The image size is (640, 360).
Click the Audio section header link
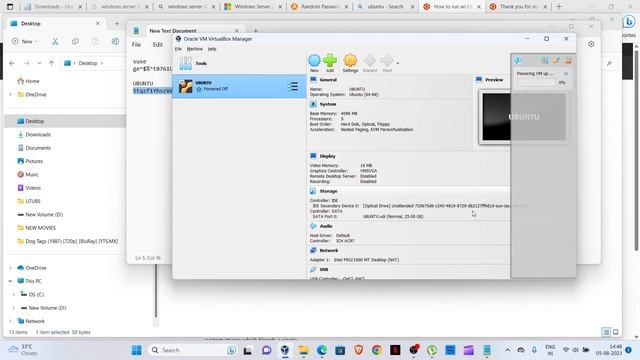pos(326,226)
